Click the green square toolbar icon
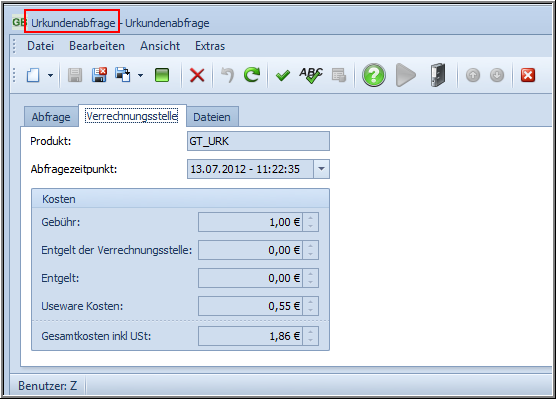This screenshot has height=399, width=556. (x=162, y=75)
